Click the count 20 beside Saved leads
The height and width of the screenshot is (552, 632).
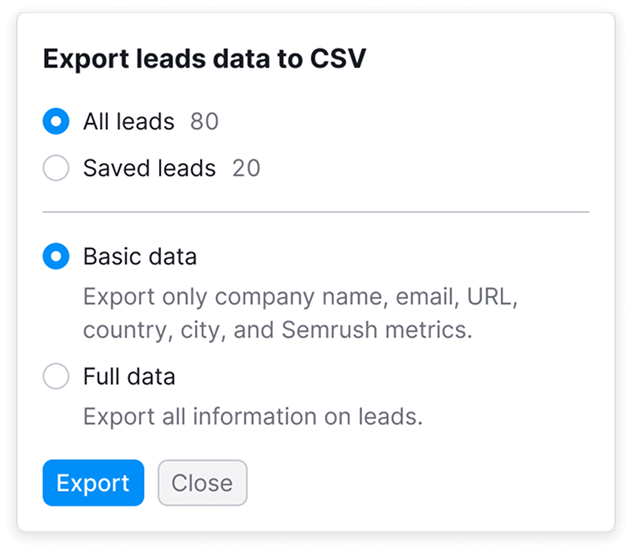pos(246,168)
